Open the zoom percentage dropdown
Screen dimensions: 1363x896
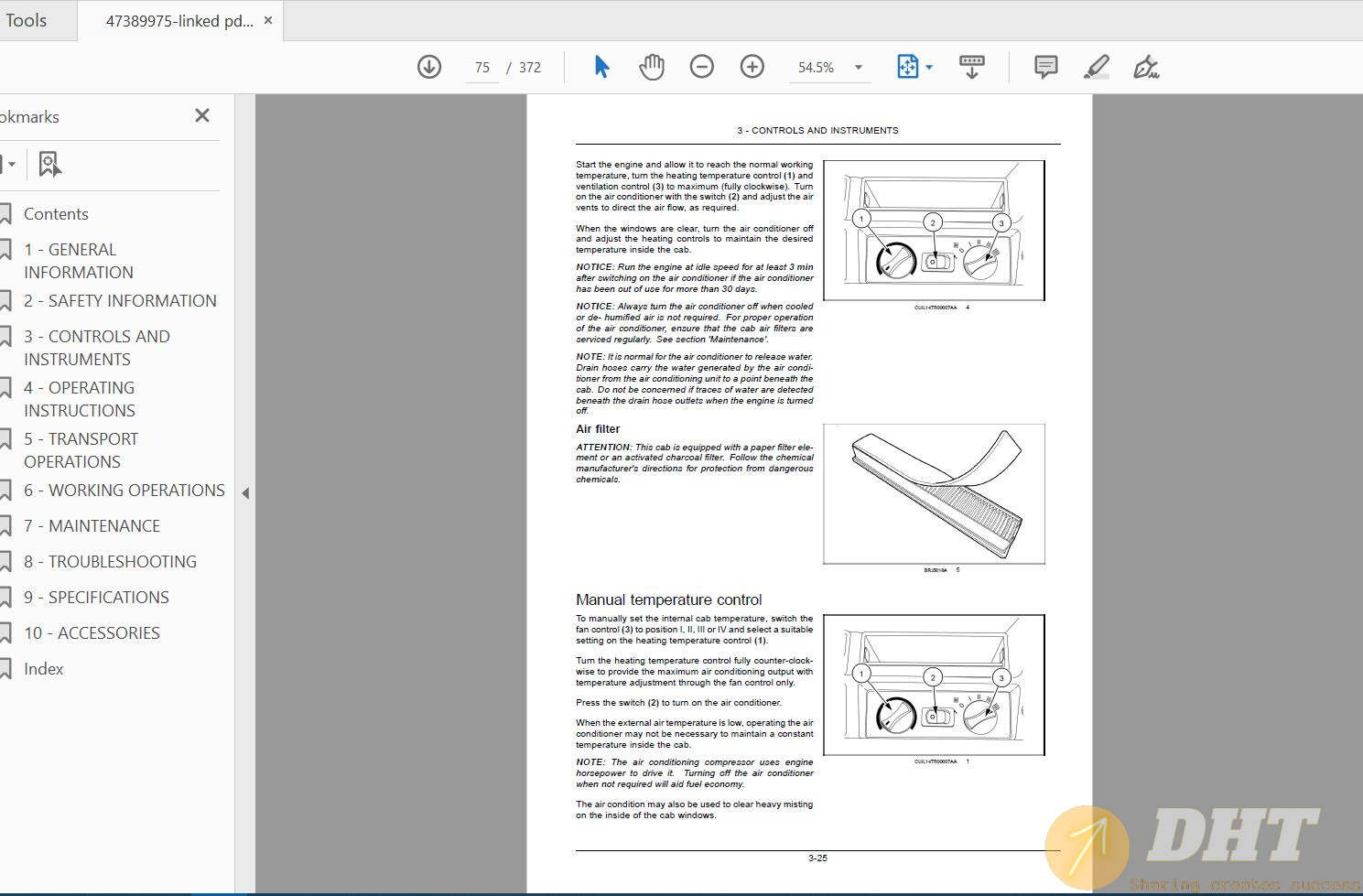(858, 67)
